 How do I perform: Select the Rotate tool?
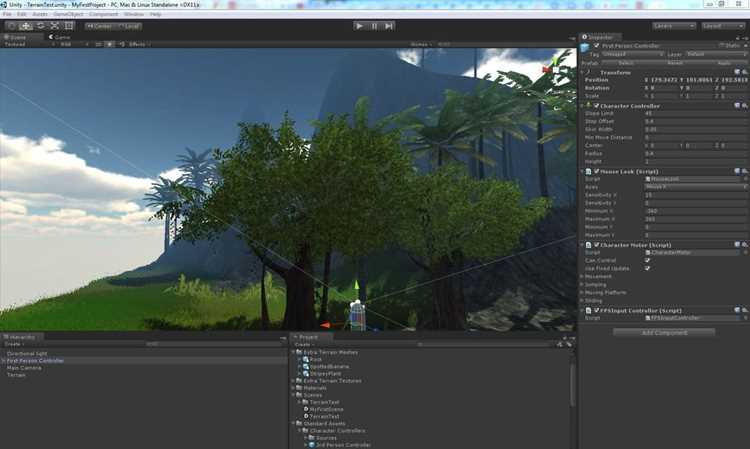point(40,26)
